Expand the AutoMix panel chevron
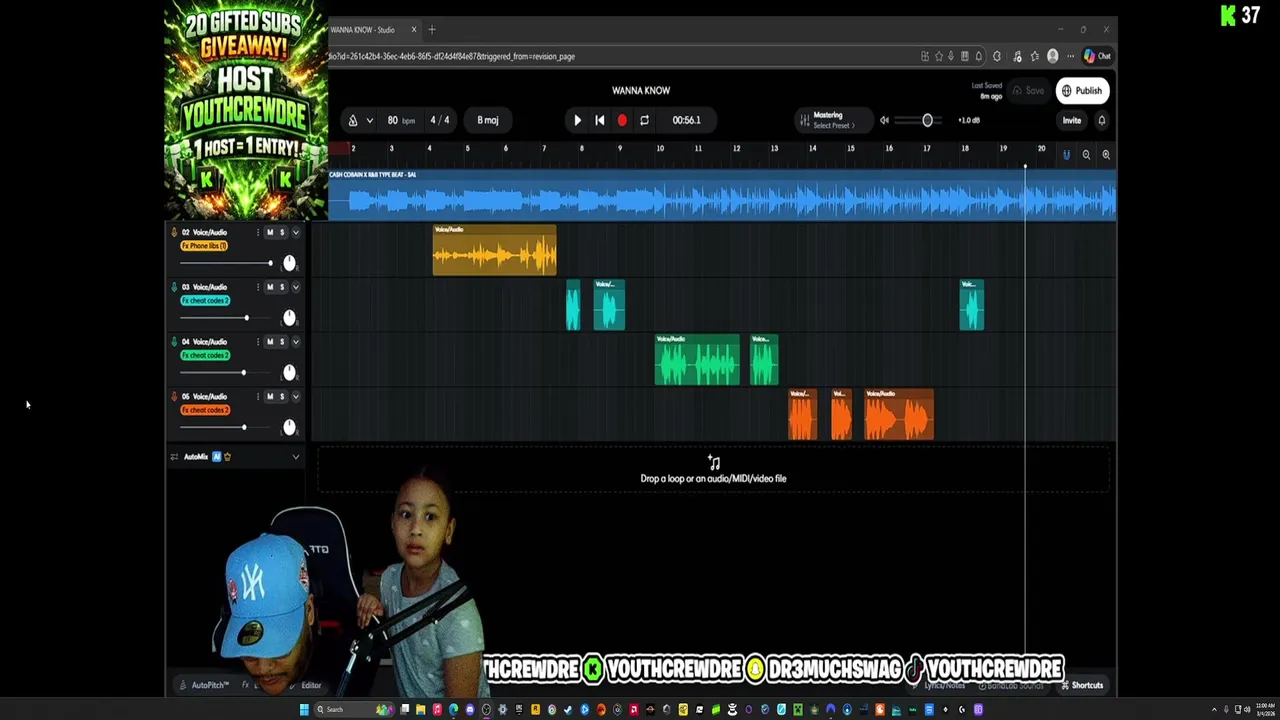1280x720 pixels. [x=295, y=457]
